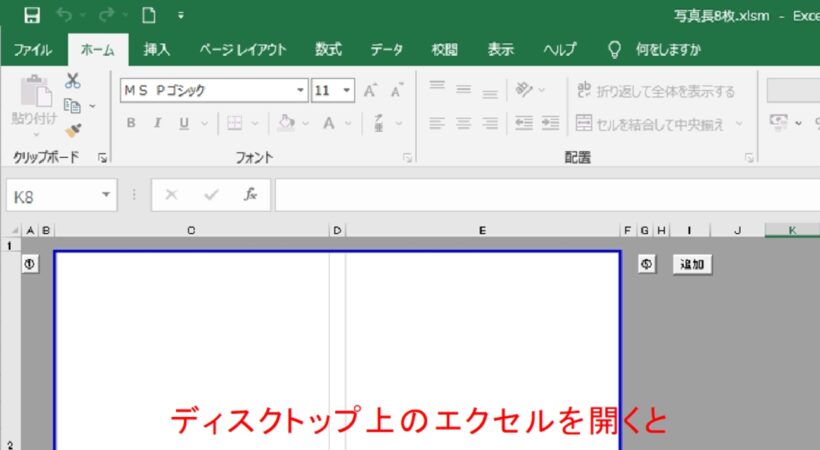Click the Increase Font Size icon

click(370, 91)
